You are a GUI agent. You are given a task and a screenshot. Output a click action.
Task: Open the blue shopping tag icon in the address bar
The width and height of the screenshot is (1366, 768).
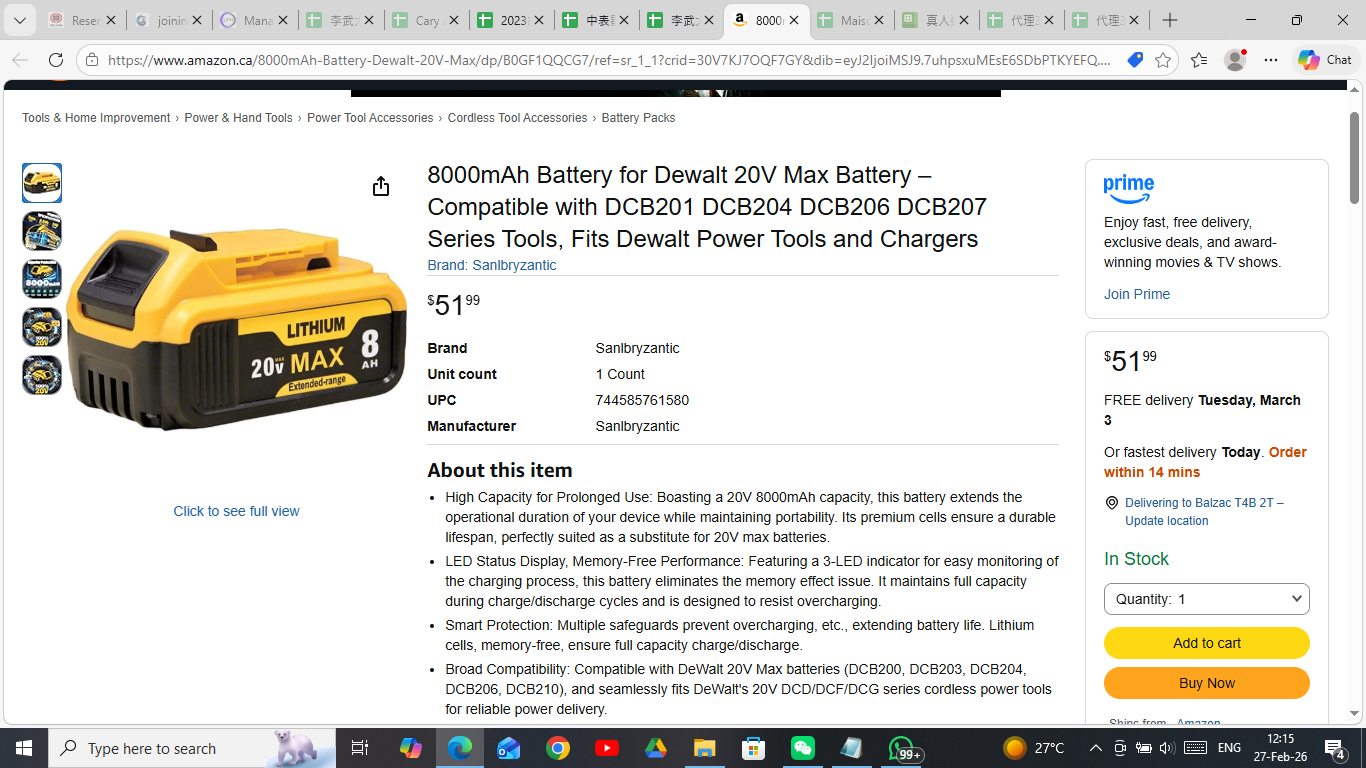coord(1134,60)
